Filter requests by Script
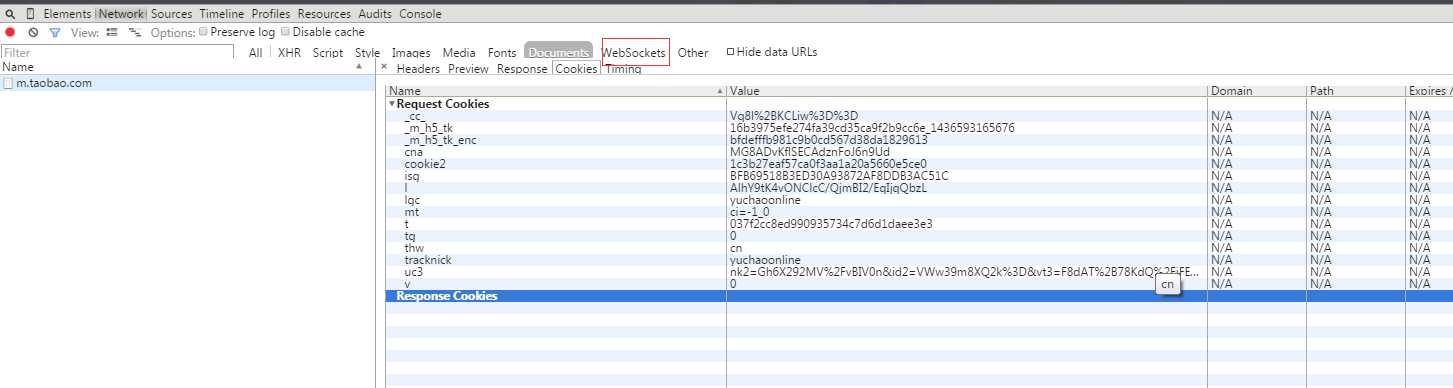 328,52
